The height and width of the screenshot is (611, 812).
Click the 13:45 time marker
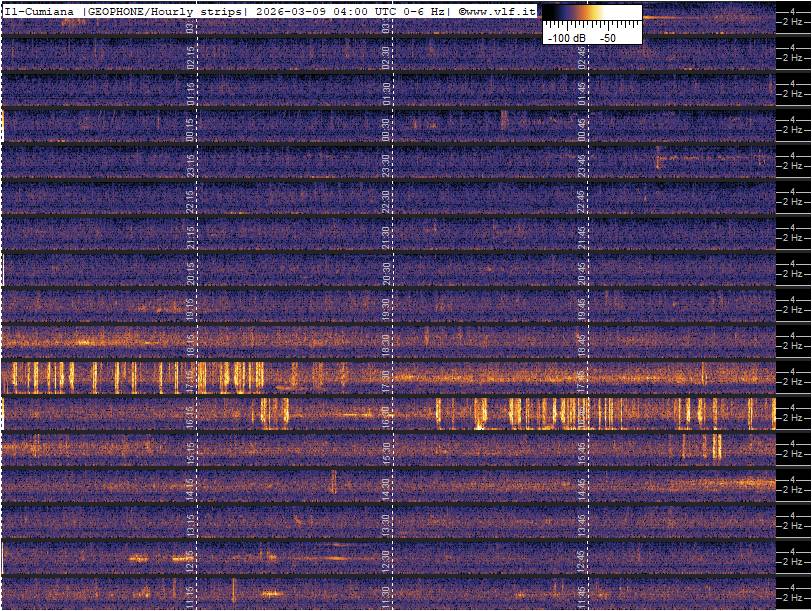click(582, 524)
